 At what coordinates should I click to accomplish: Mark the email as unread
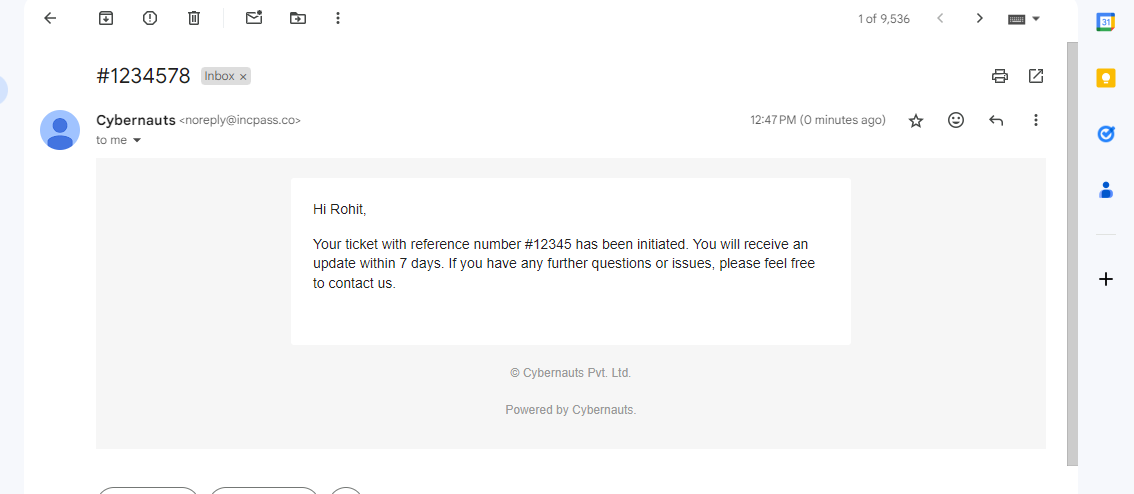point(254,18)
